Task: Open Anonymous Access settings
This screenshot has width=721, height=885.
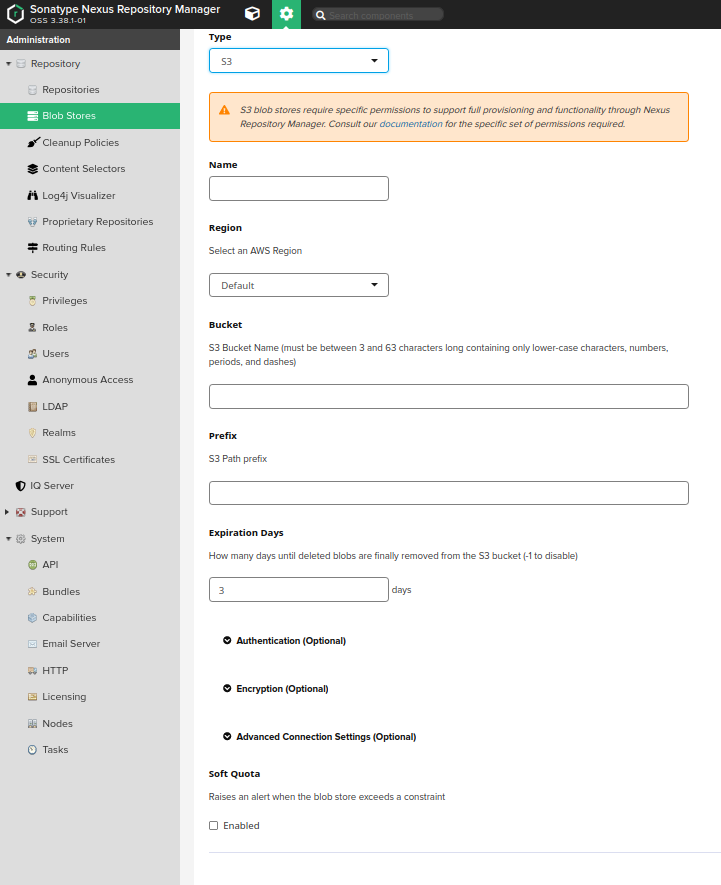Action: coord(90,380)
